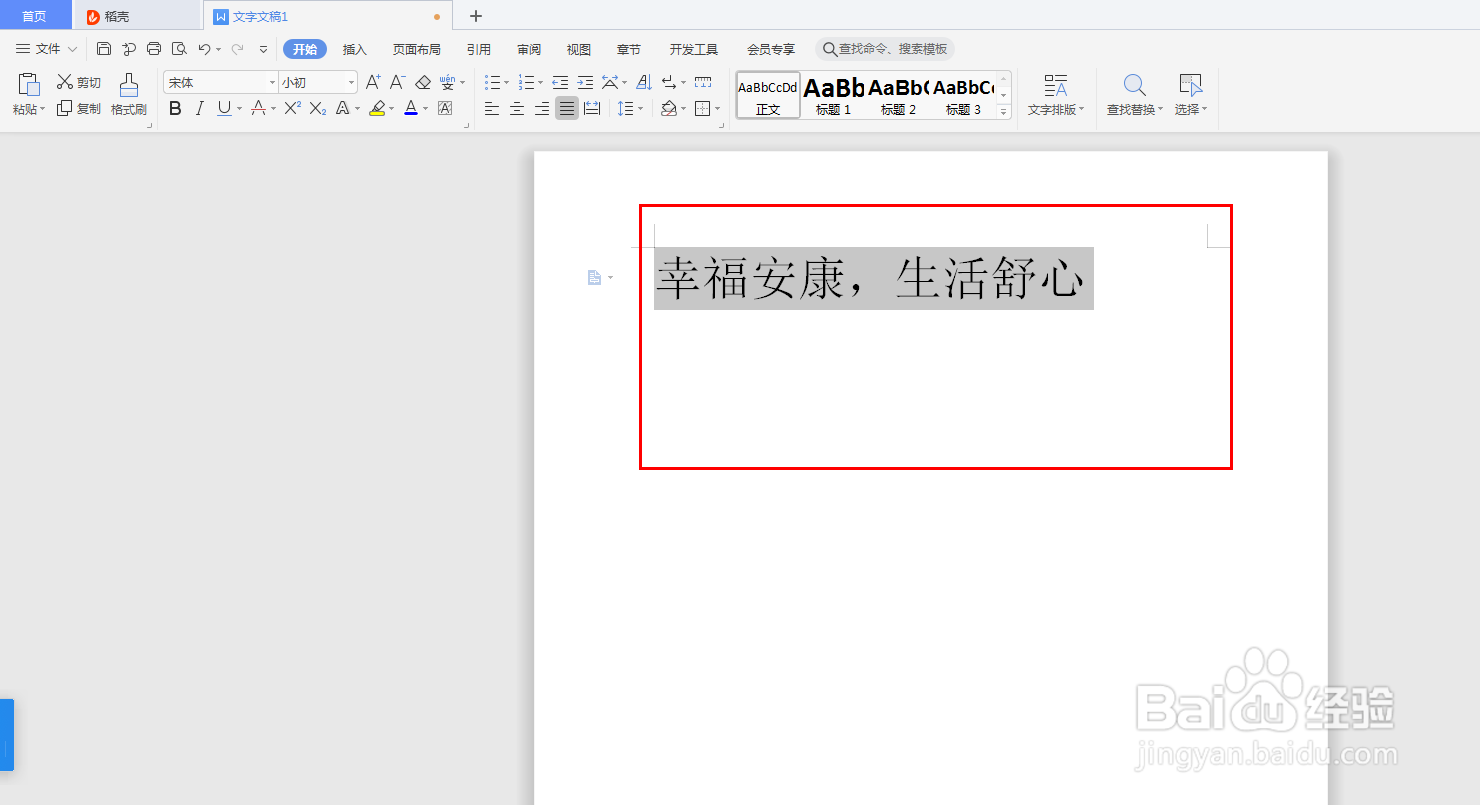This screenshot has width=1480, height=805.
Task: Open Find and Replace (查找替换)
Action: tap(1133, 96)
